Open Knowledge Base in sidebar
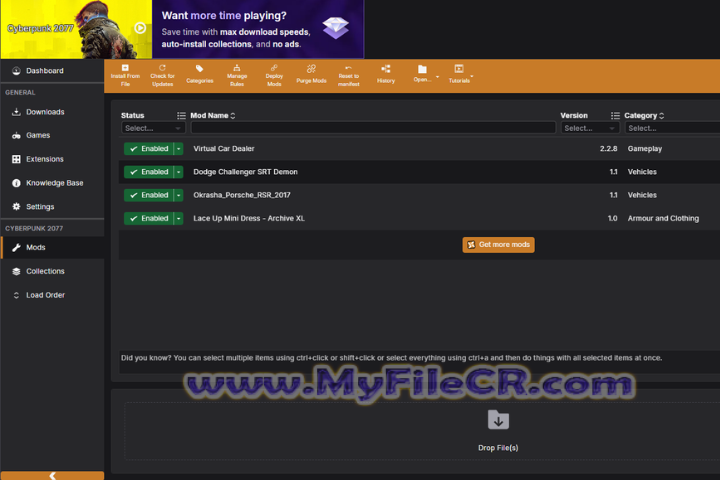 pyautogui.click(x=54, y=183)
